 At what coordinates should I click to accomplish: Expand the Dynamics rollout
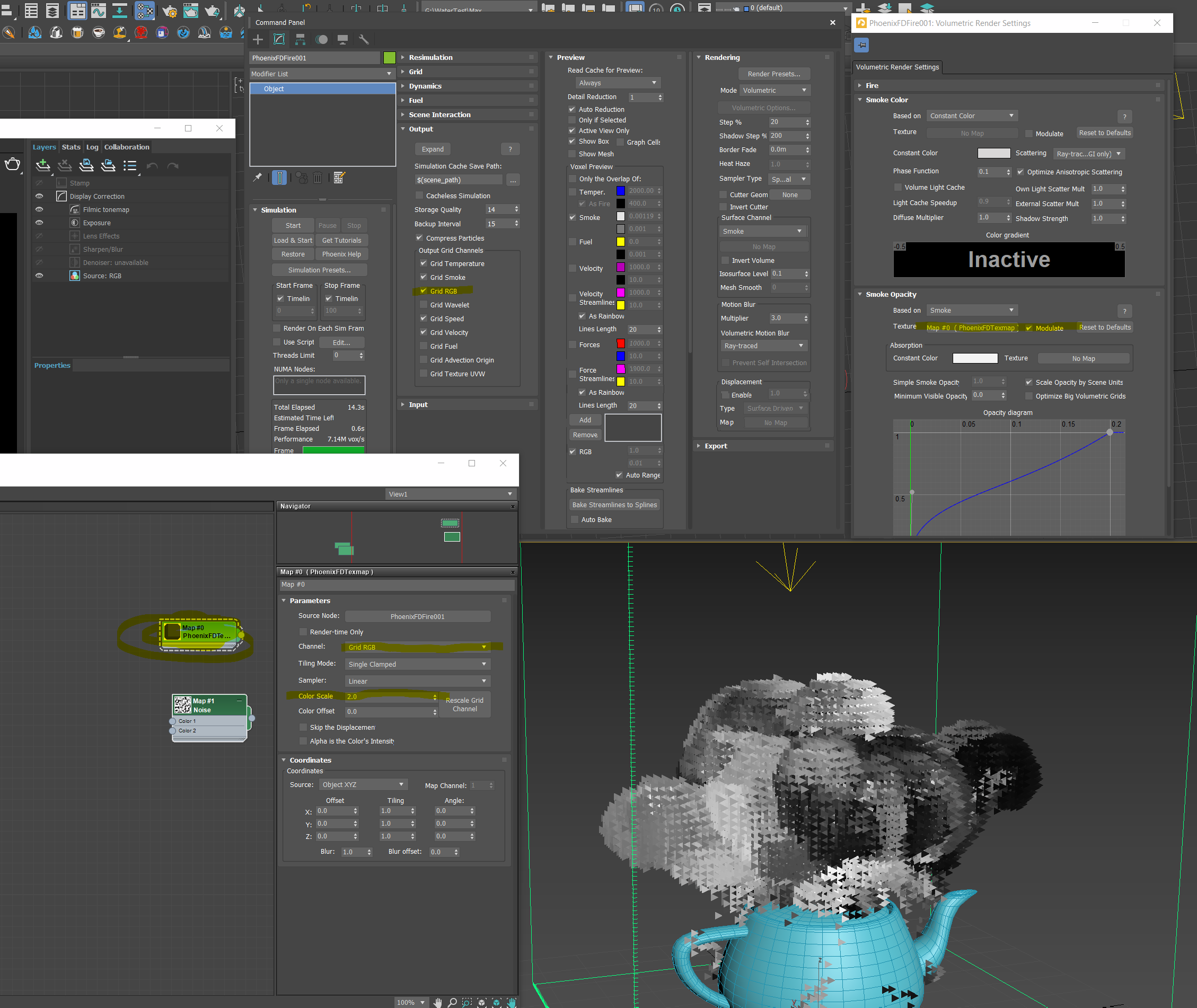point(468,86)
